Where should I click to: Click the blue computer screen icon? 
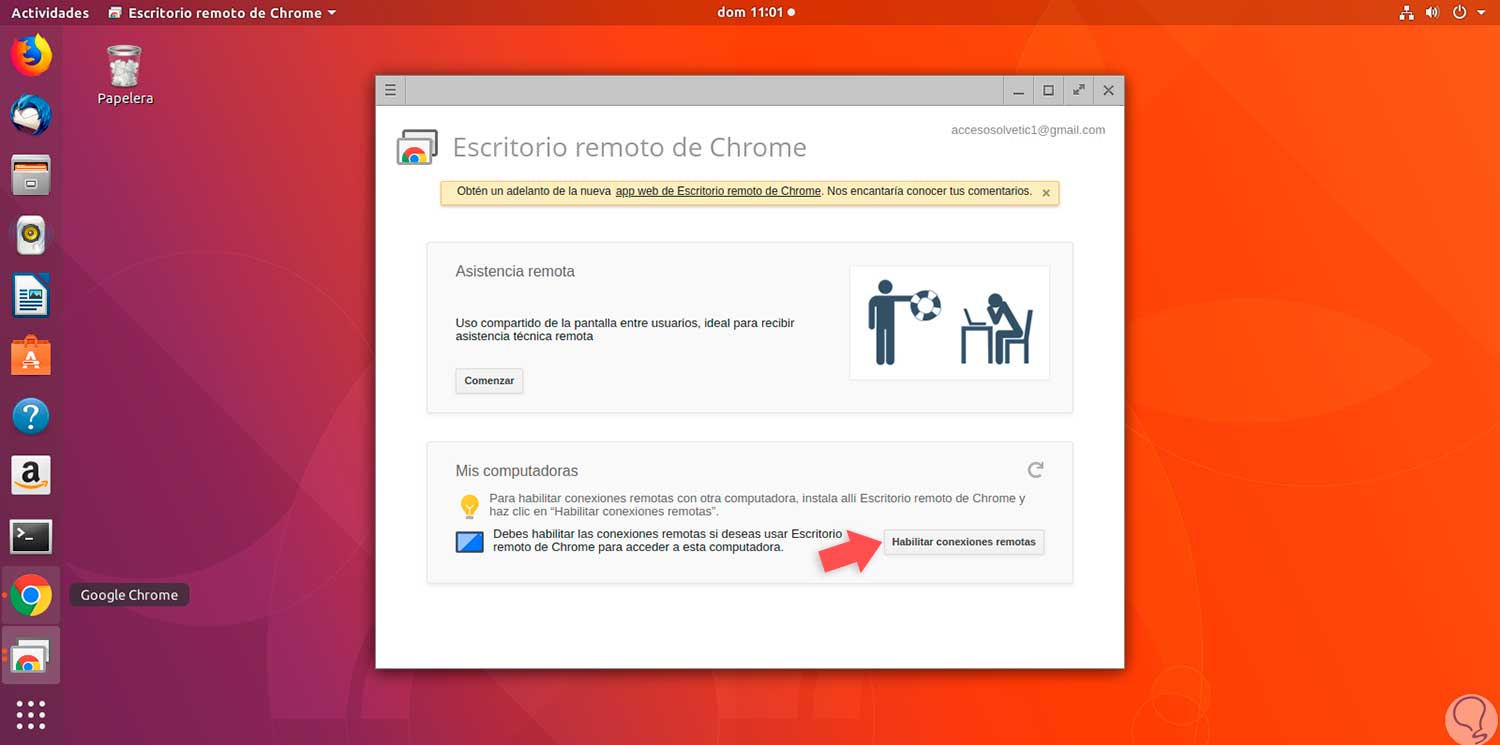[470, 542]
